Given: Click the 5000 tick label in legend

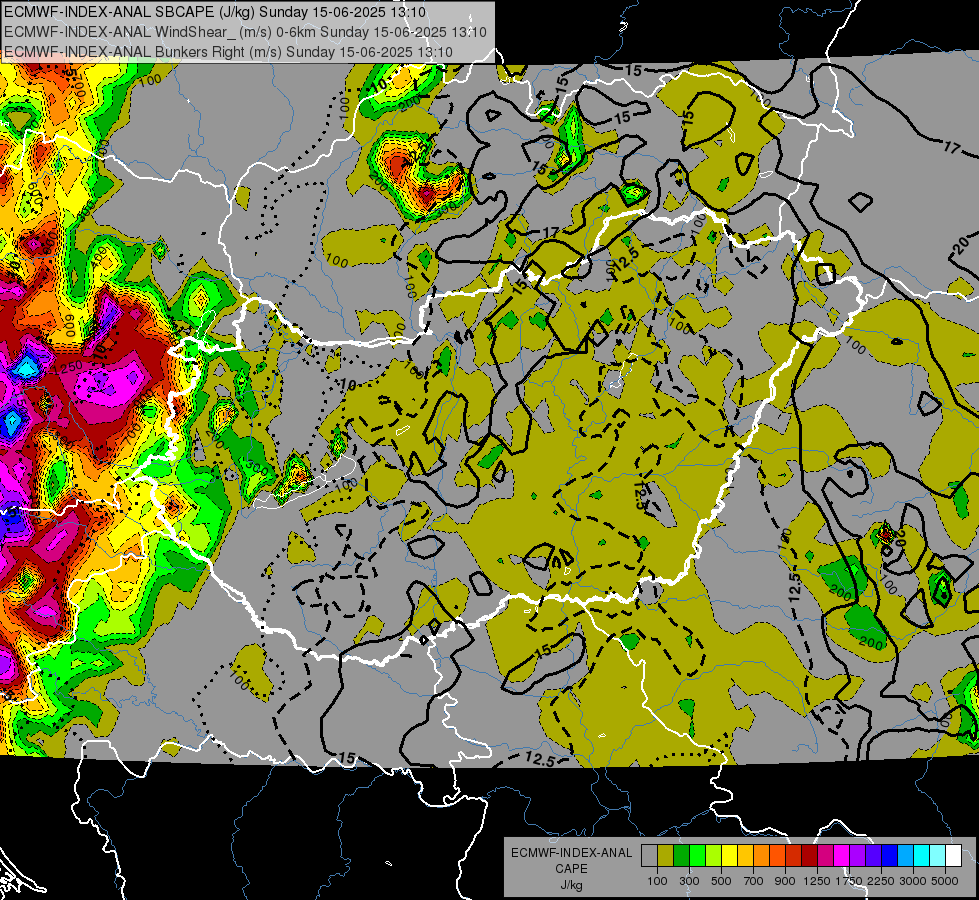Looking at the screenshot, I should (944, 881).
